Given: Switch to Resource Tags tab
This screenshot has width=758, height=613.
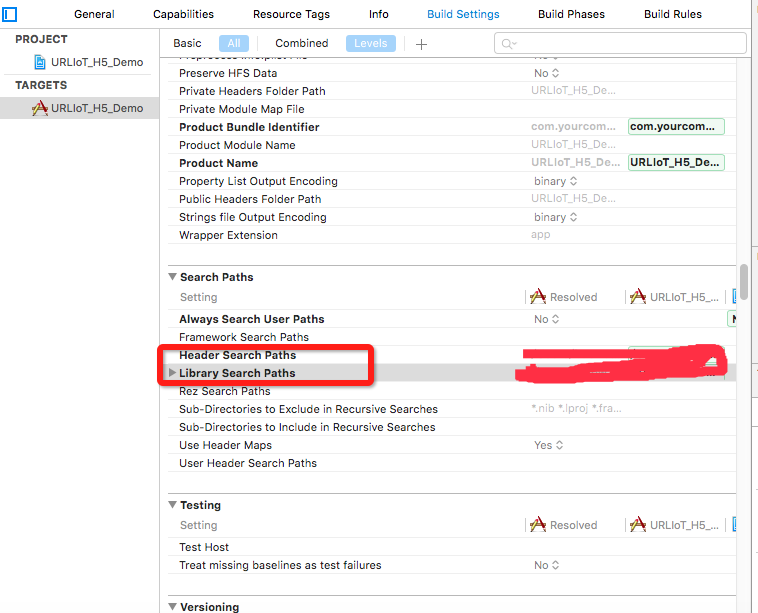Looking at the screenshot, I should pyautogui.click(x=291, y=14).
